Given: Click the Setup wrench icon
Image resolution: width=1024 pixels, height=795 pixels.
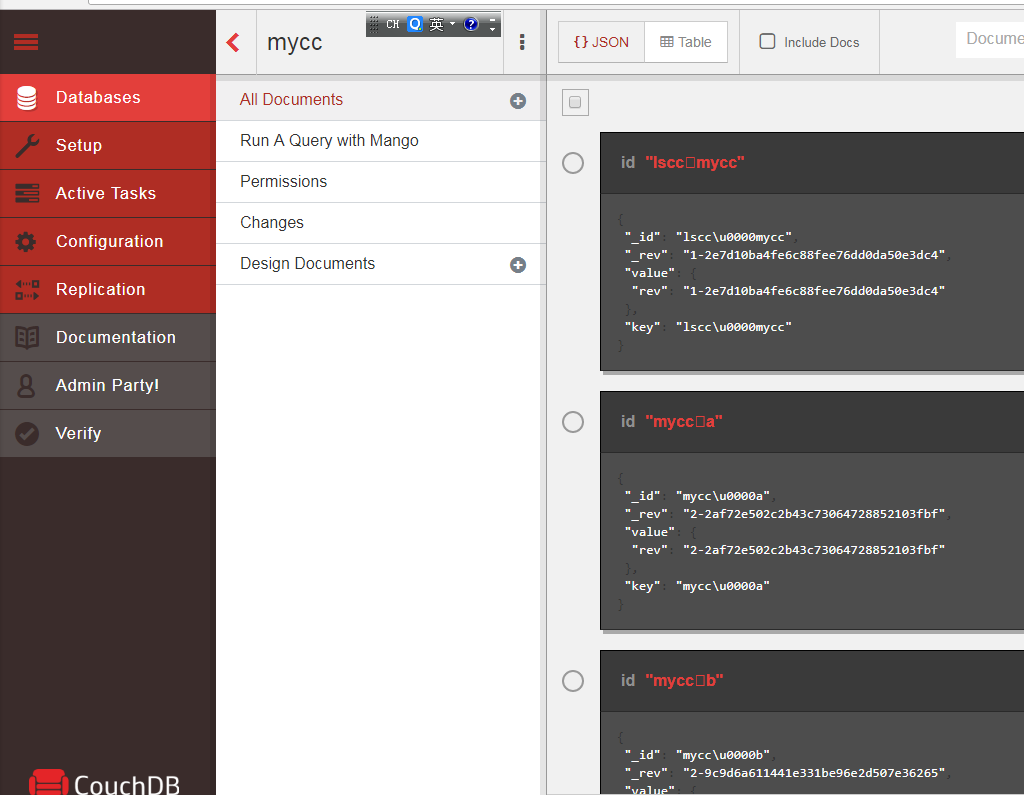Looking at the screenshot, I should (x=27, y=146).
